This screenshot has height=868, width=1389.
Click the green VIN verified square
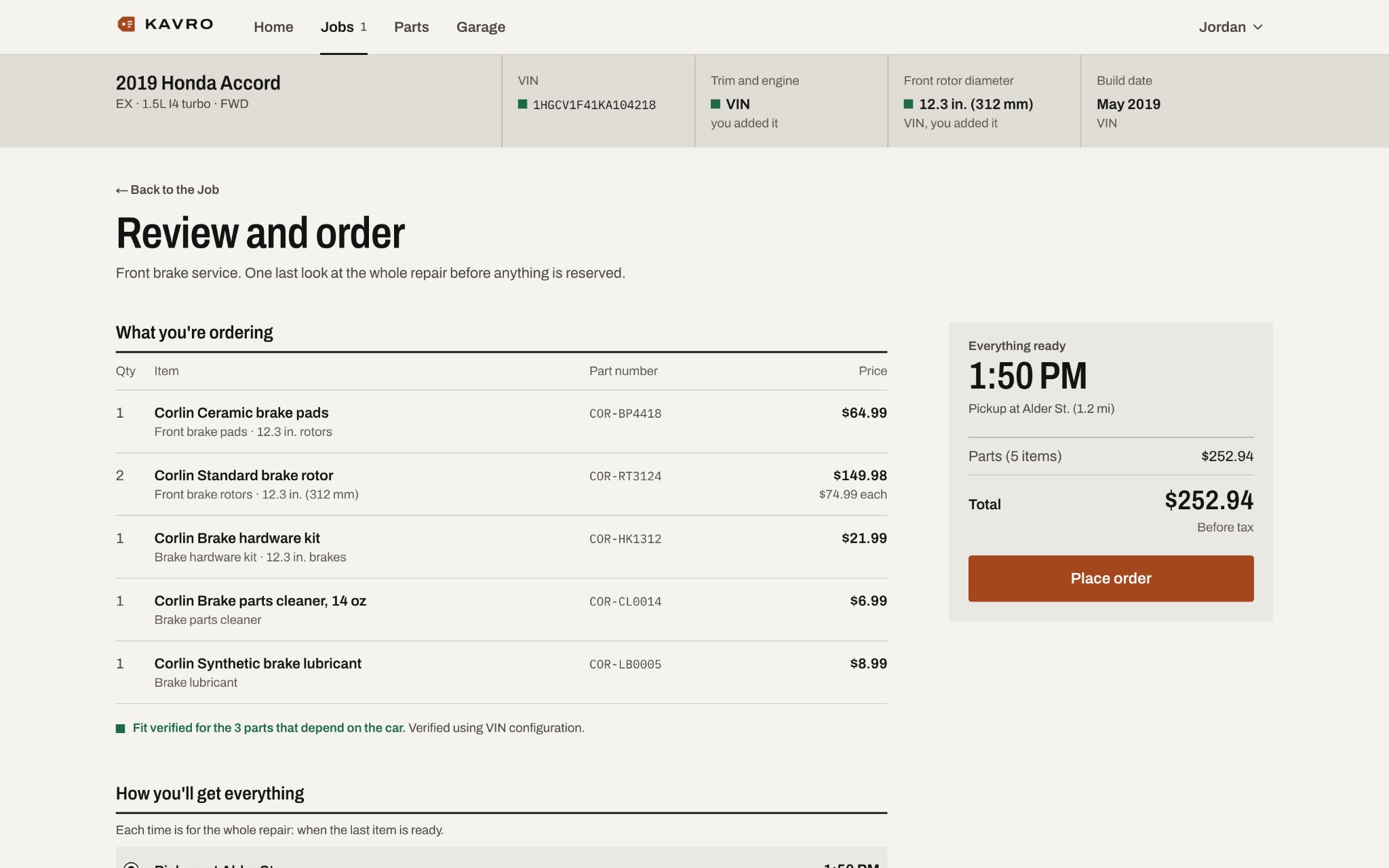(522, 104)
